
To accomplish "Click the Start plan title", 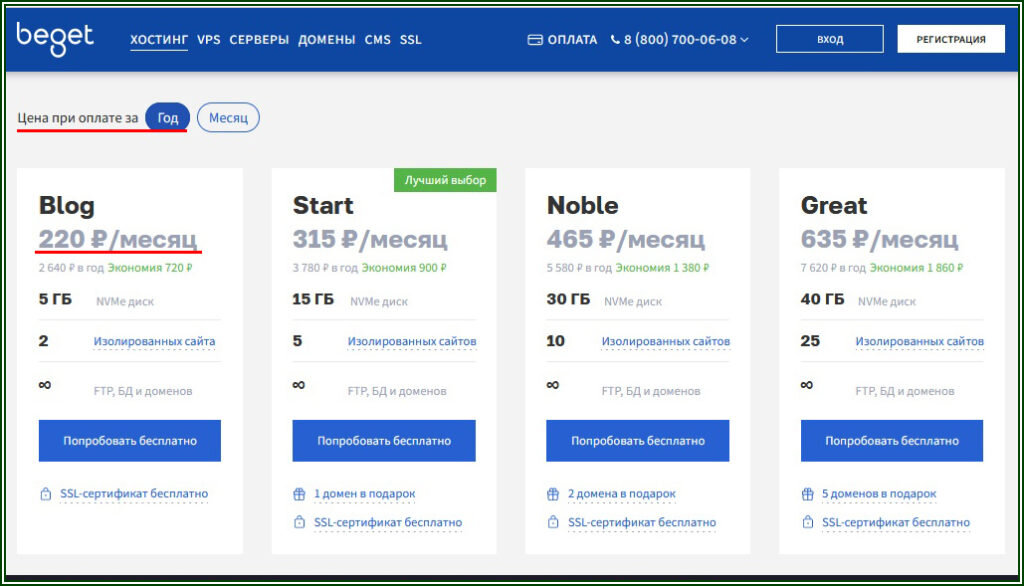I will point(323,206).
